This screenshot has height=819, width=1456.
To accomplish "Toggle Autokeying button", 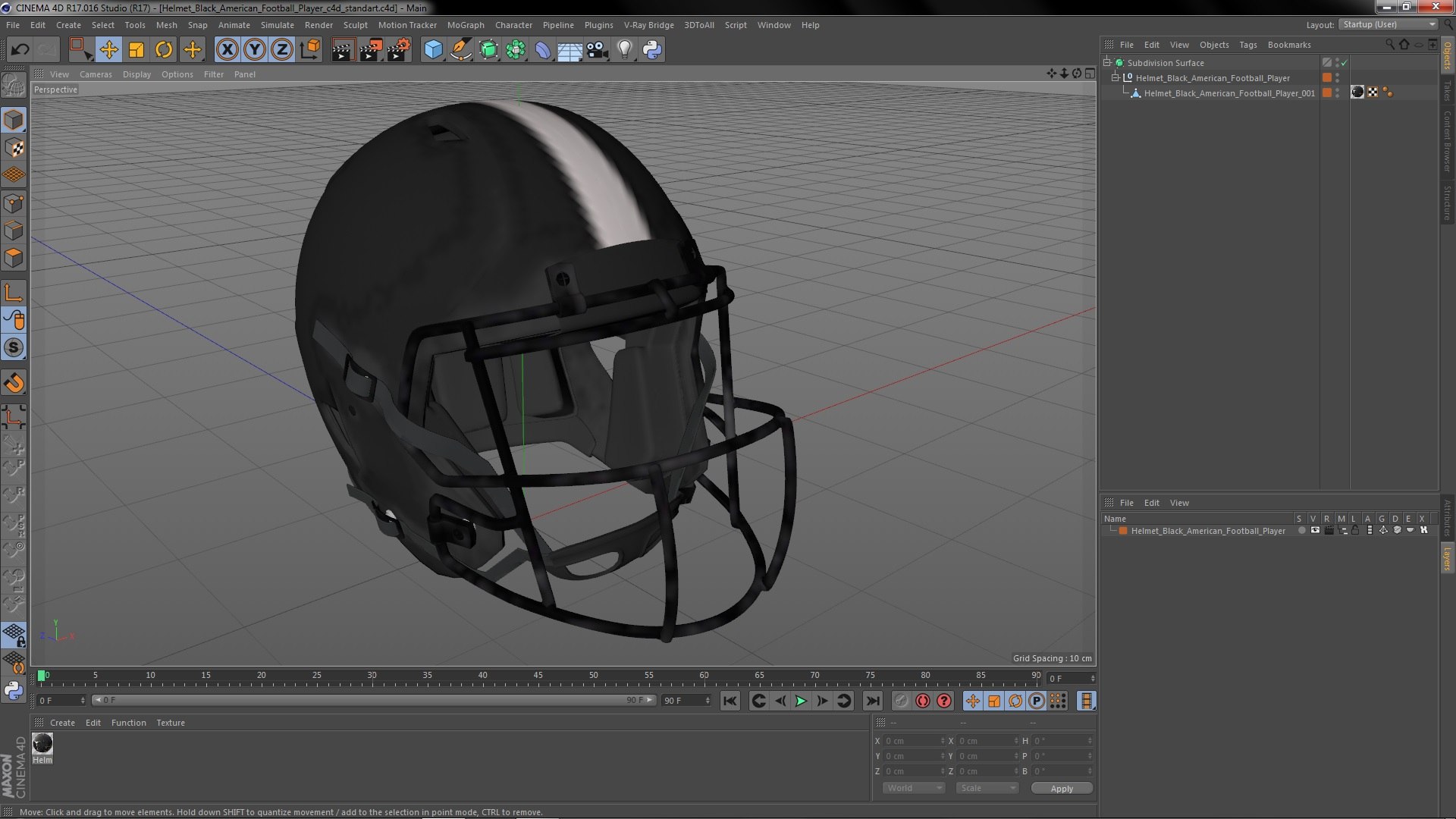I will 922,701.
